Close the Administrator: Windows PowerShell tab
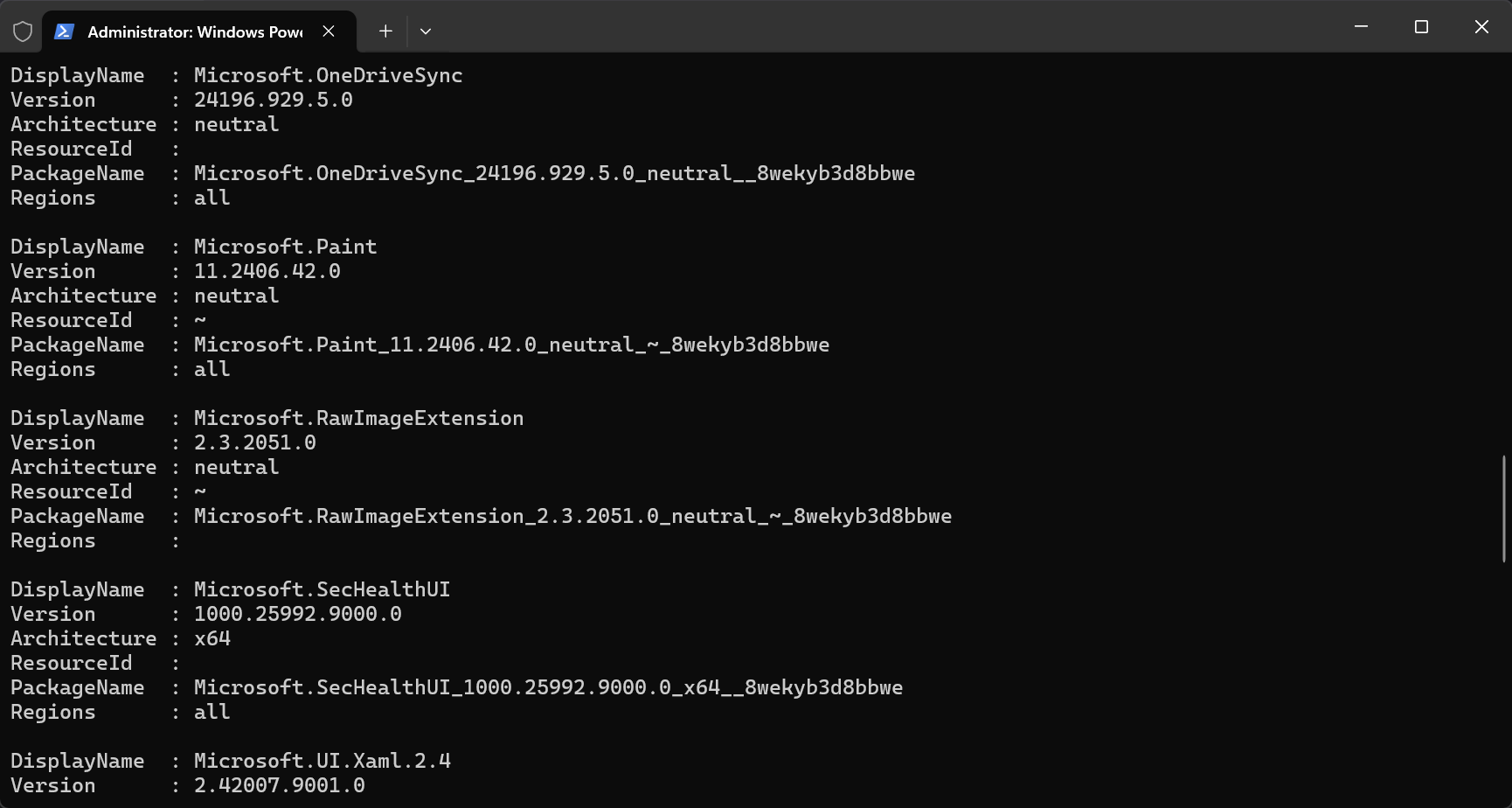This screenshot has height=808, width=1512. point(329,31)
